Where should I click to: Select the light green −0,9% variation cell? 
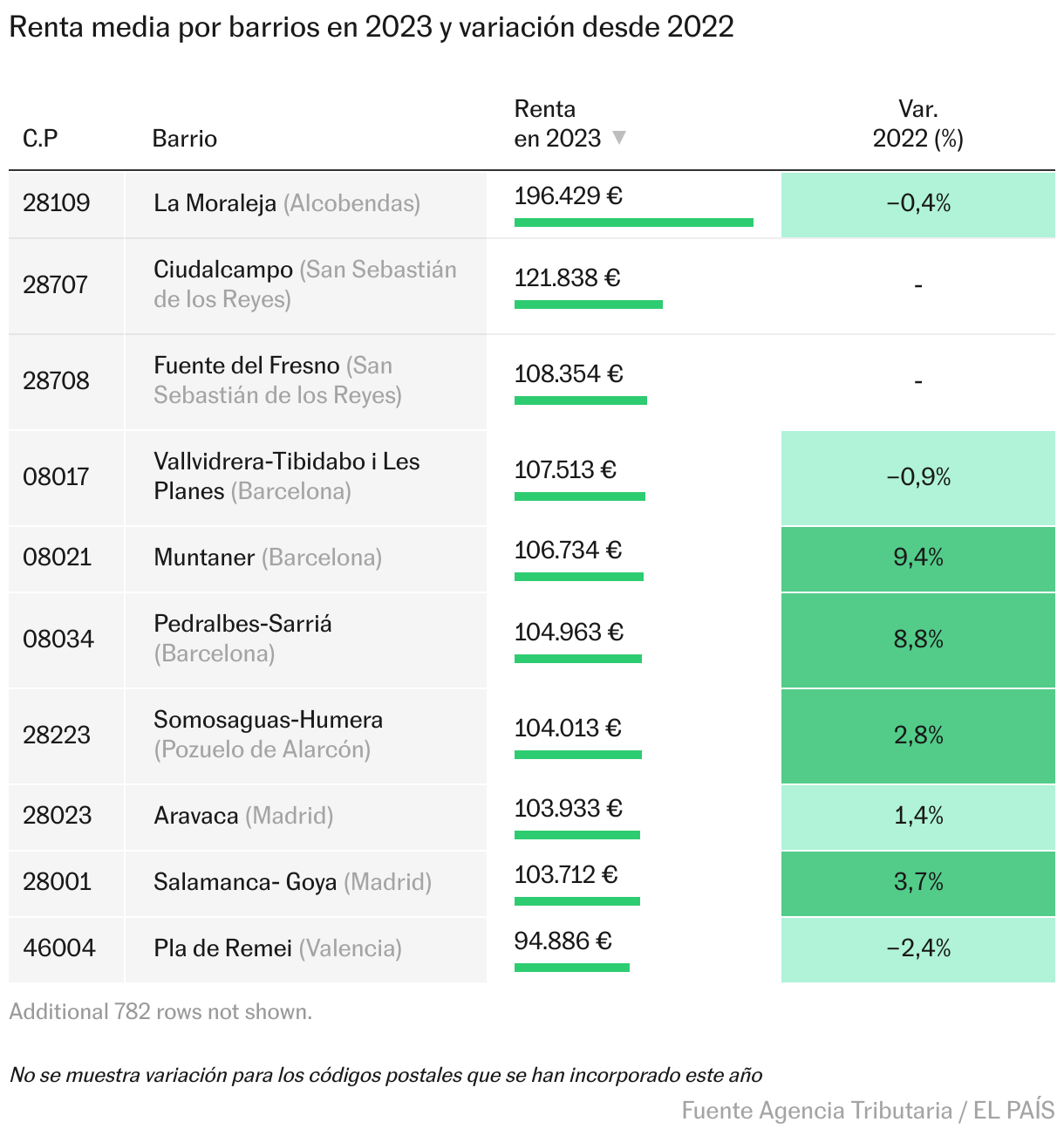click(x=917, y=477)
